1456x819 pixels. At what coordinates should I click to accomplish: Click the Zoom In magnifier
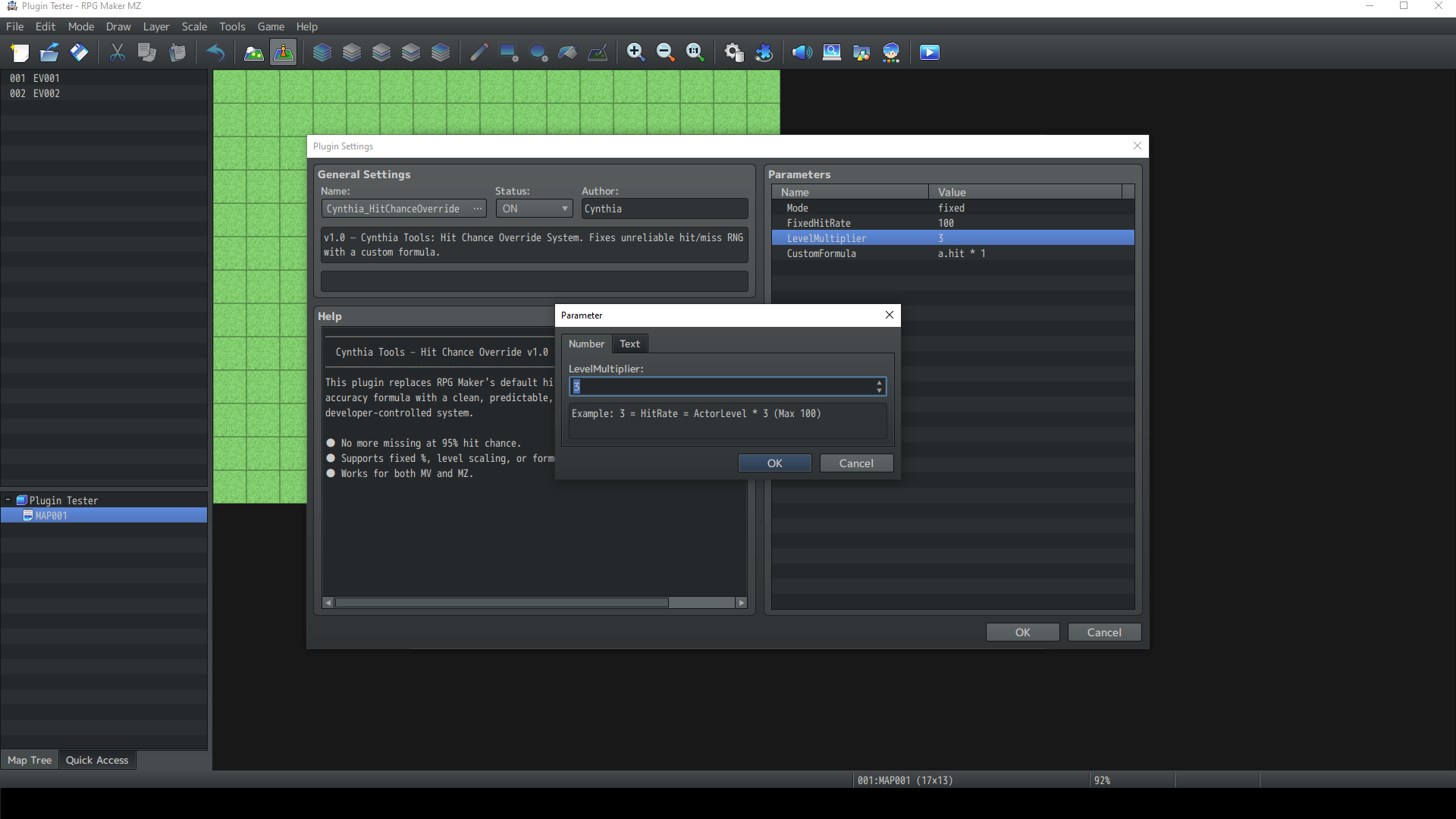(x=635, y=52)
